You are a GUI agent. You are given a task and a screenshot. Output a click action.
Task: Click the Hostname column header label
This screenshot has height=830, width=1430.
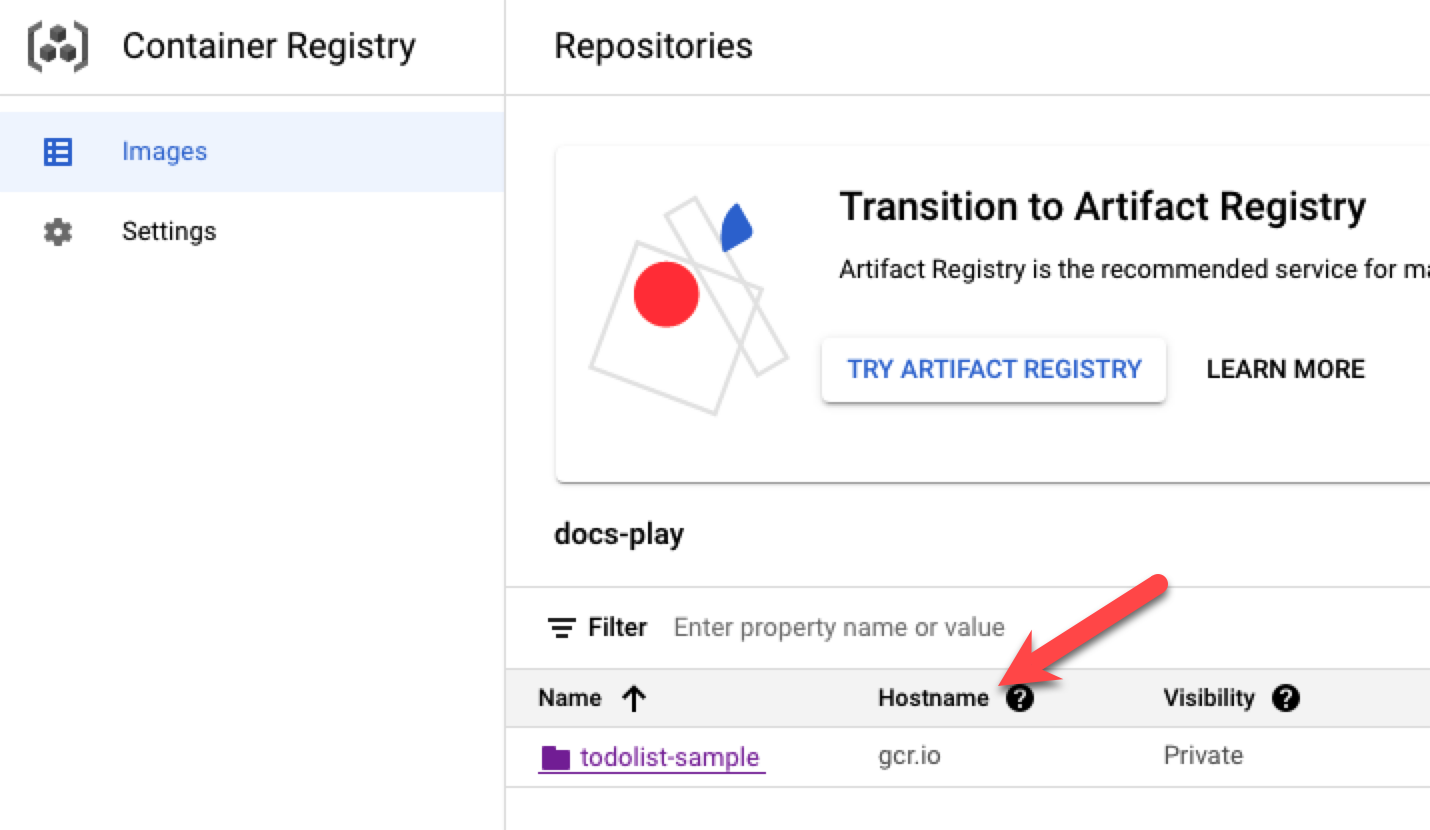tap(933, 698)
